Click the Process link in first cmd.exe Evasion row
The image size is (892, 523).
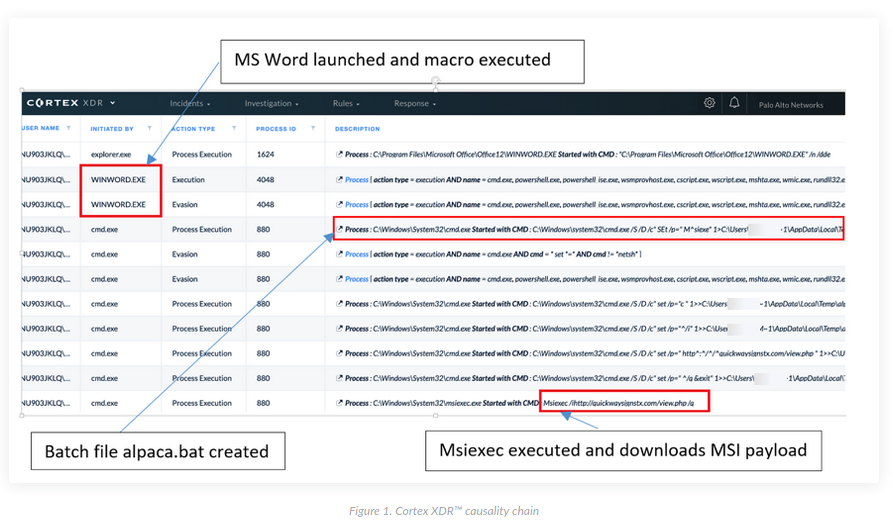(x=356, y=254)
